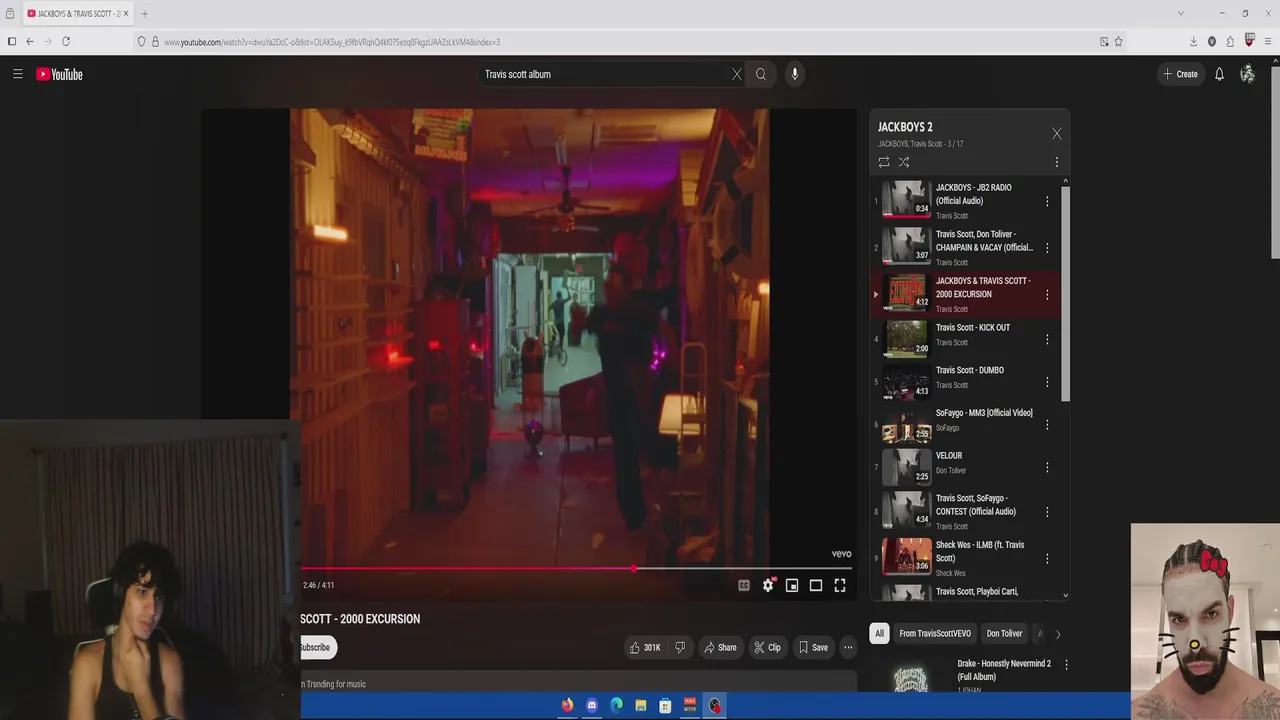Open options for VELOUR playlist item

(x=1047, y=467)
